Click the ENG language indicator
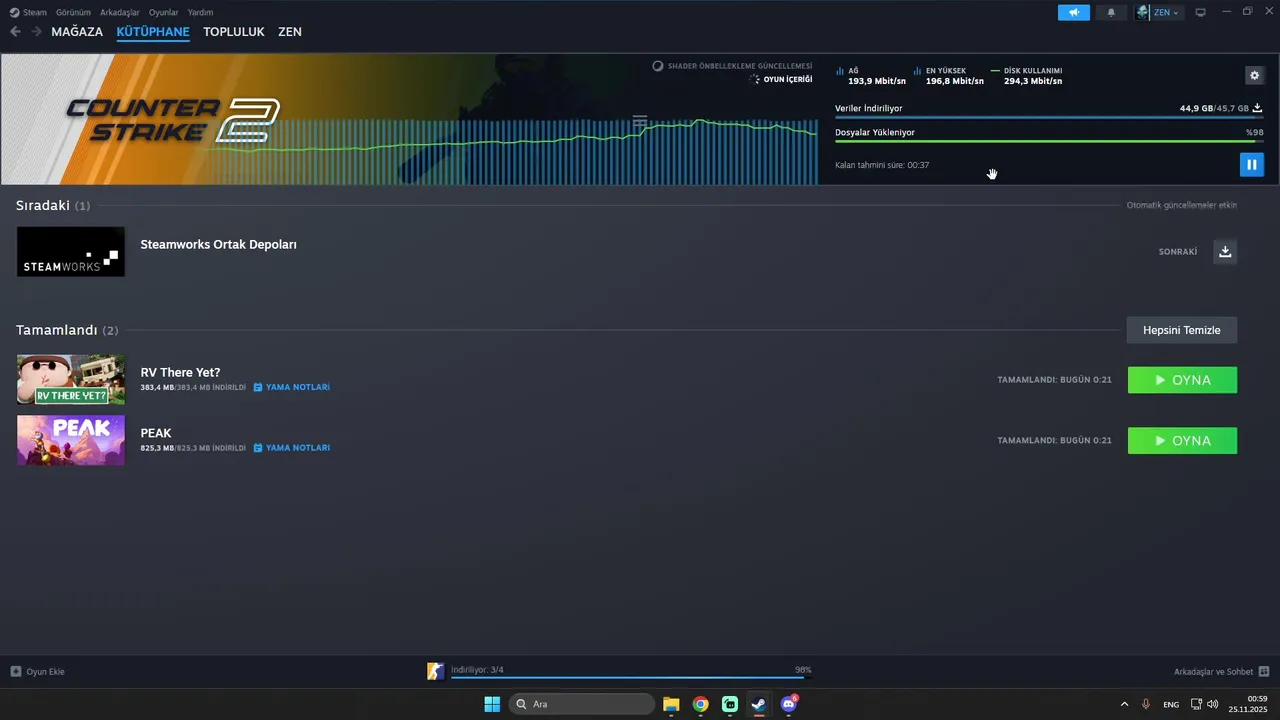Screen dimensions: 1280x720 point(1171,704)
